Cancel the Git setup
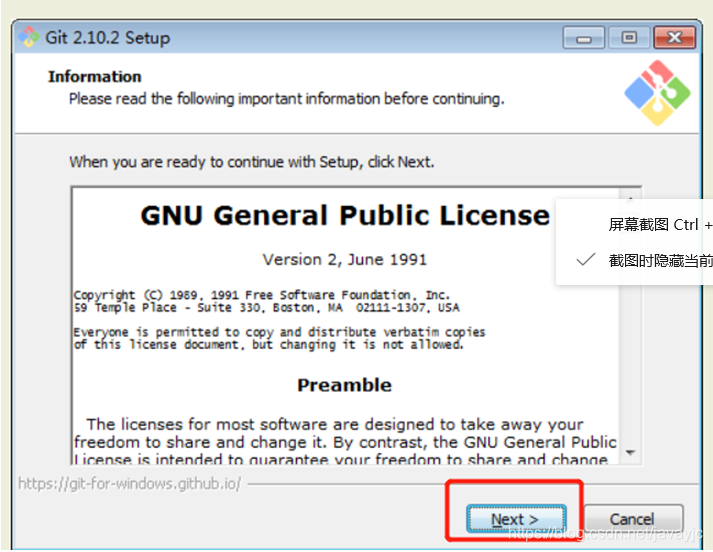Image resolution: width=713 pixels, height=552 pixels. (633, 518)
